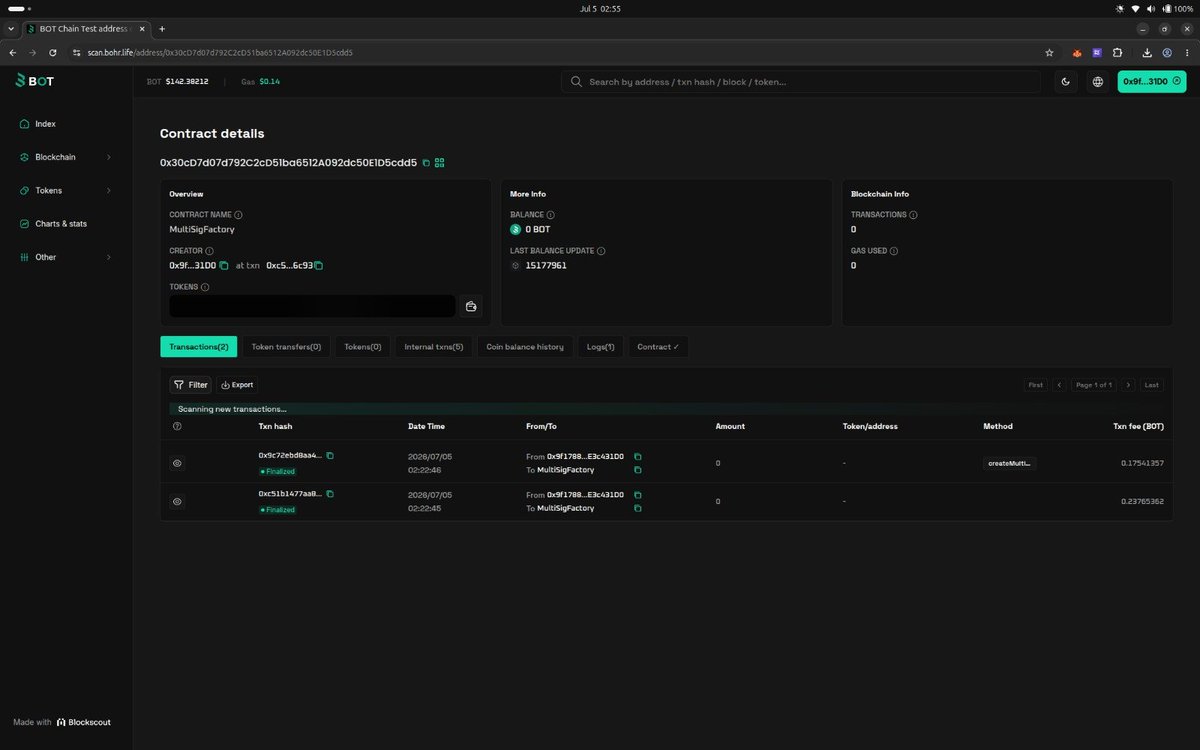Open the Filter button

[190, 385]
